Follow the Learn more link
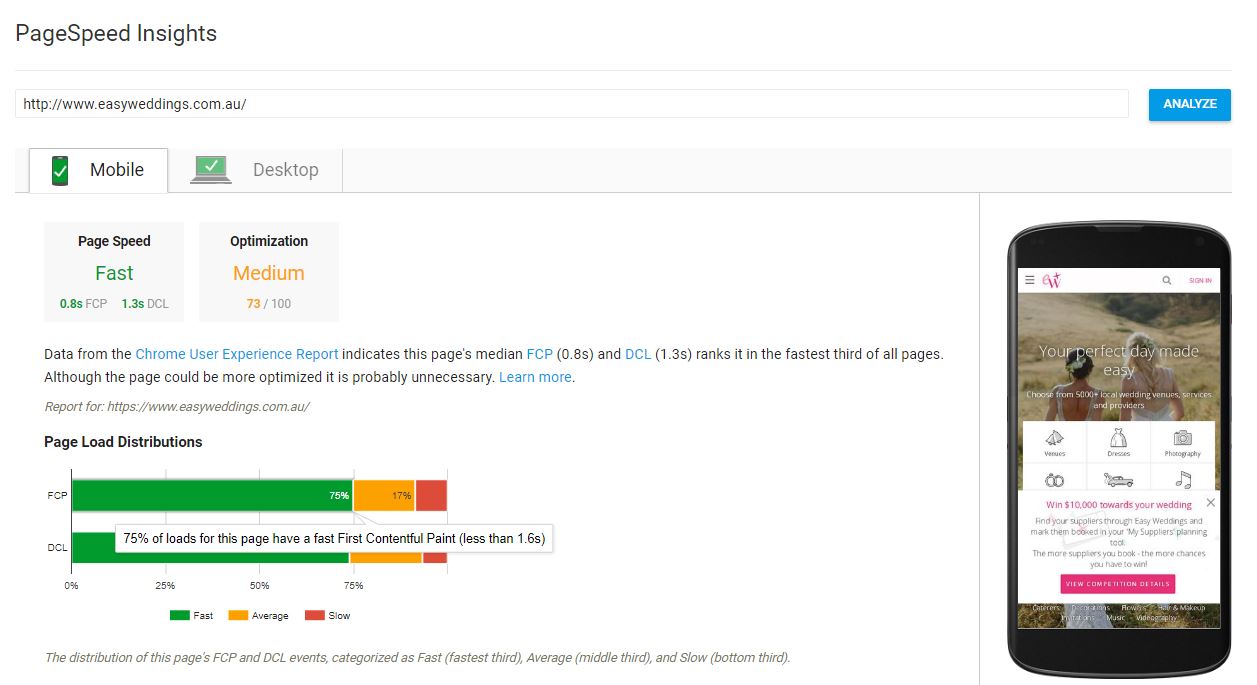Image resolution: width=1257 pixels, height=685 pixels. [x=535, y=377]
